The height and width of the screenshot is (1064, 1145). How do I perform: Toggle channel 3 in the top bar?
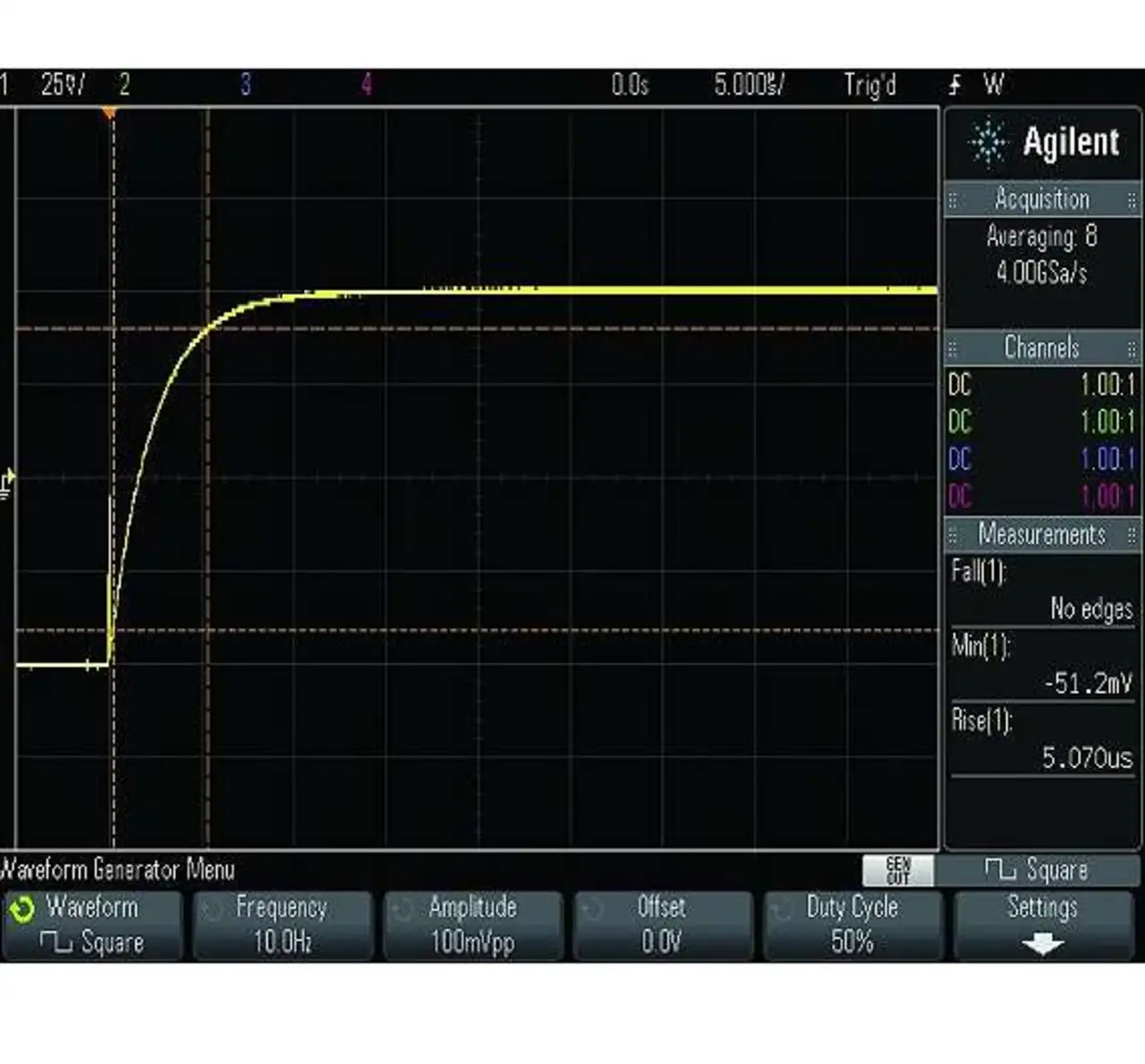coord(245,86)
